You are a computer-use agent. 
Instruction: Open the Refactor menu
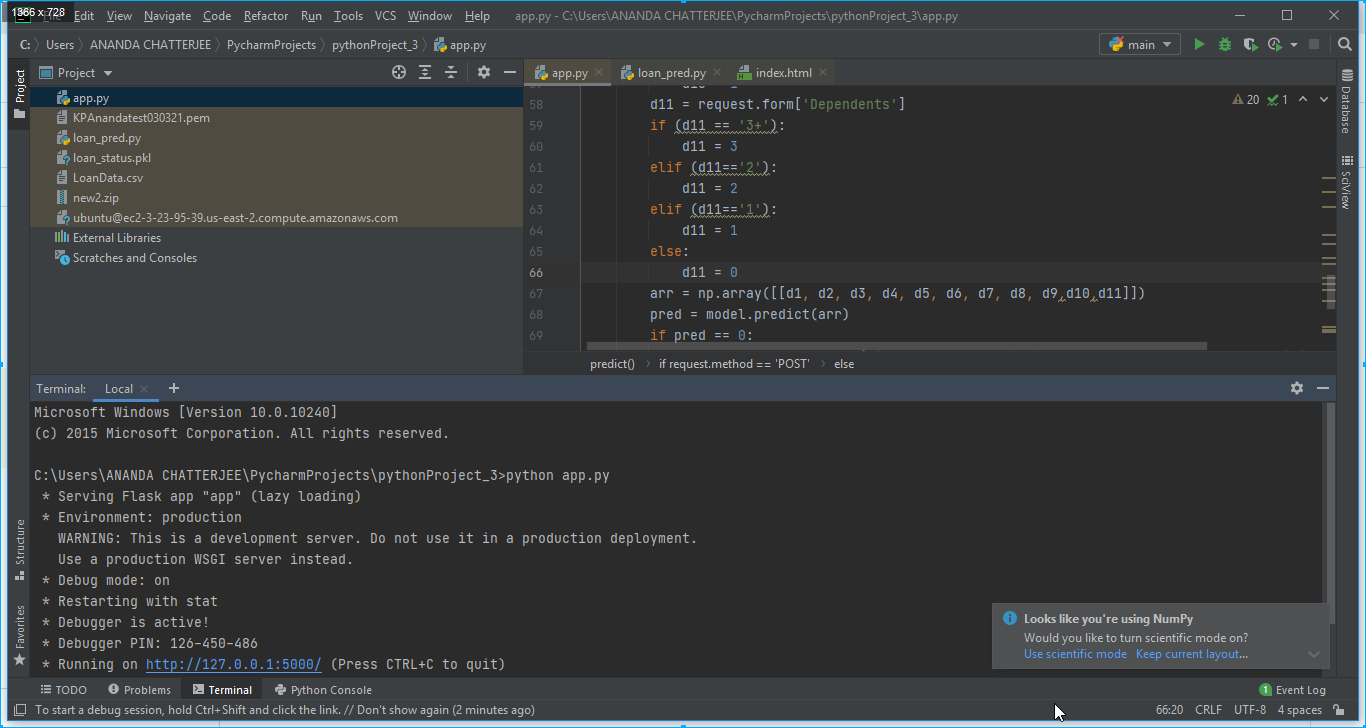click(x=266, y=16)
